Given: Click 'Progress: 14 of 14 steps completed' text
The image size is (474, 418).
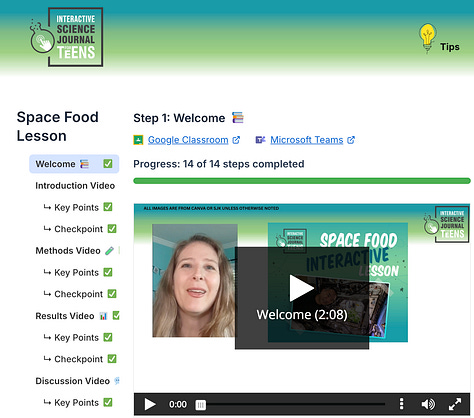Looking at the screenshot, I should [219, 164].
